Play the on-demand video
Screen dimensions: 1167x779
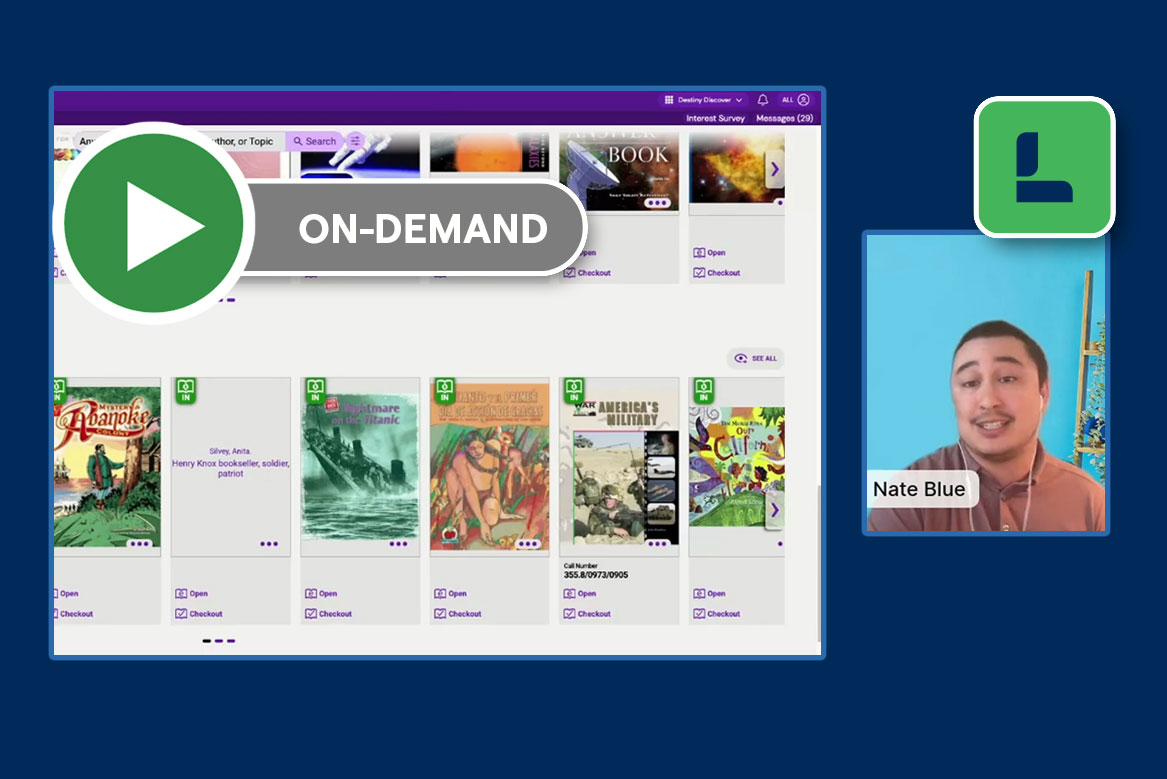point(154,224)
